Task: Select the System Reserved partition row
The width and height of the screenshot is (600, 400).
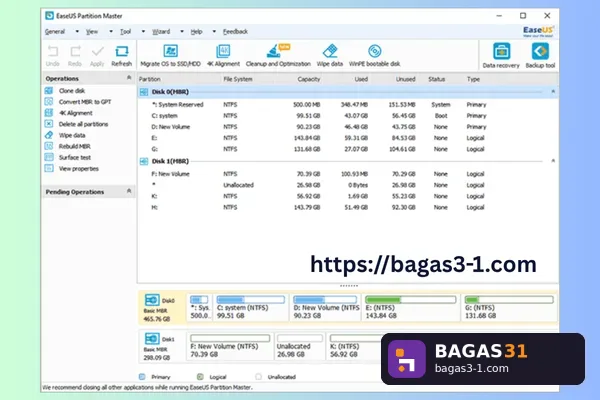Action: point(347,104)
